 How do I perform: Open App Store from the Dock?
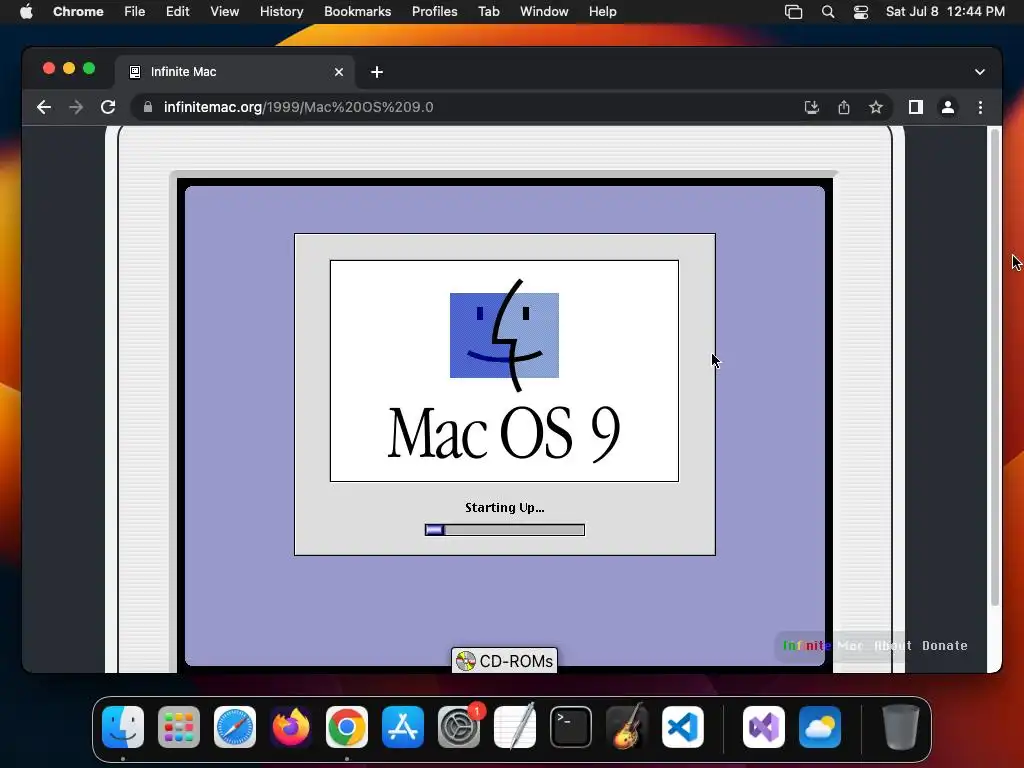pyautogui.click(x=403, y=727)
